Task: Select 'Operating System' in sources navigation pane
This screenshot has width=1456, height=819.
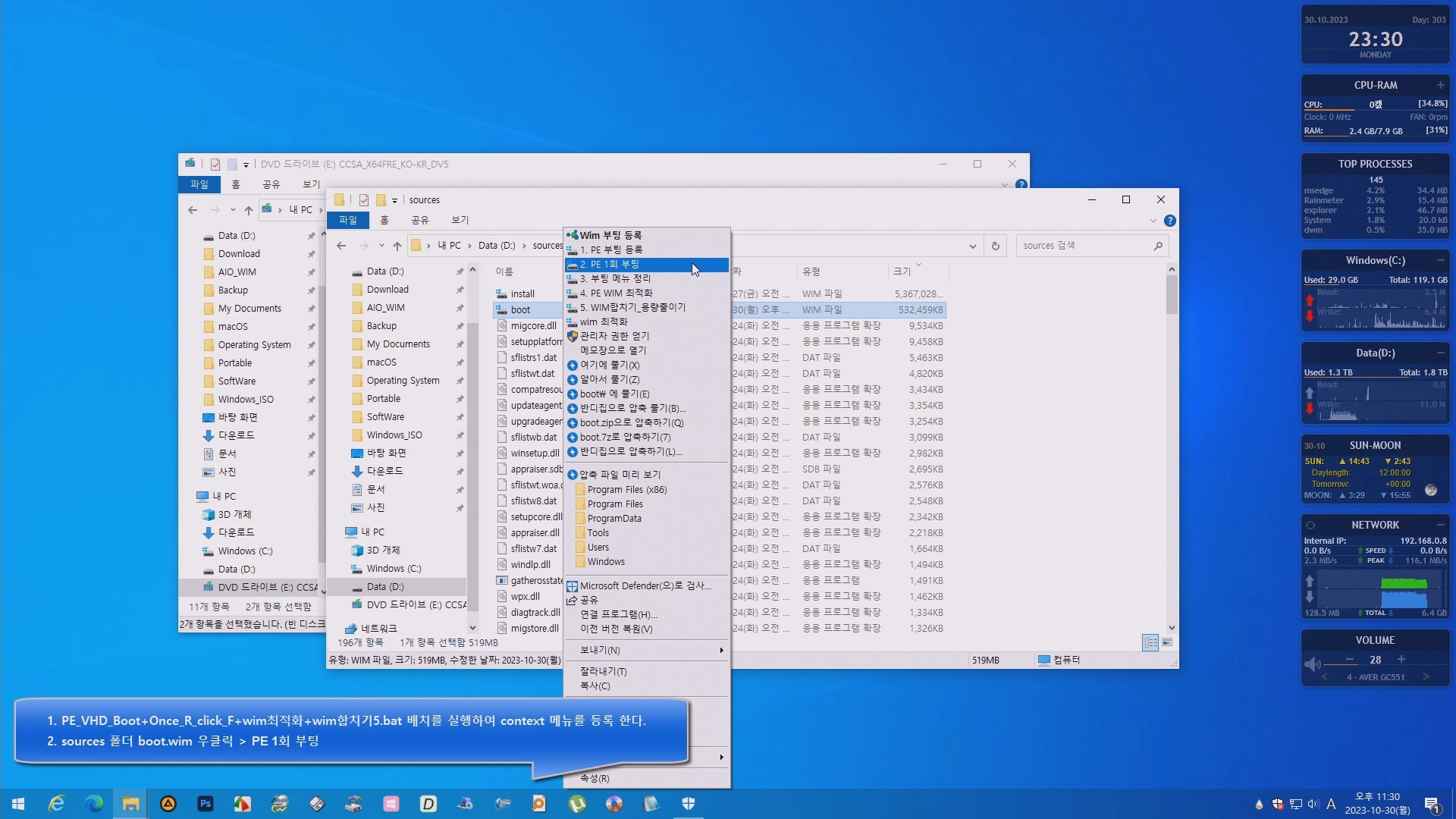Action: [x=403, y=380]
